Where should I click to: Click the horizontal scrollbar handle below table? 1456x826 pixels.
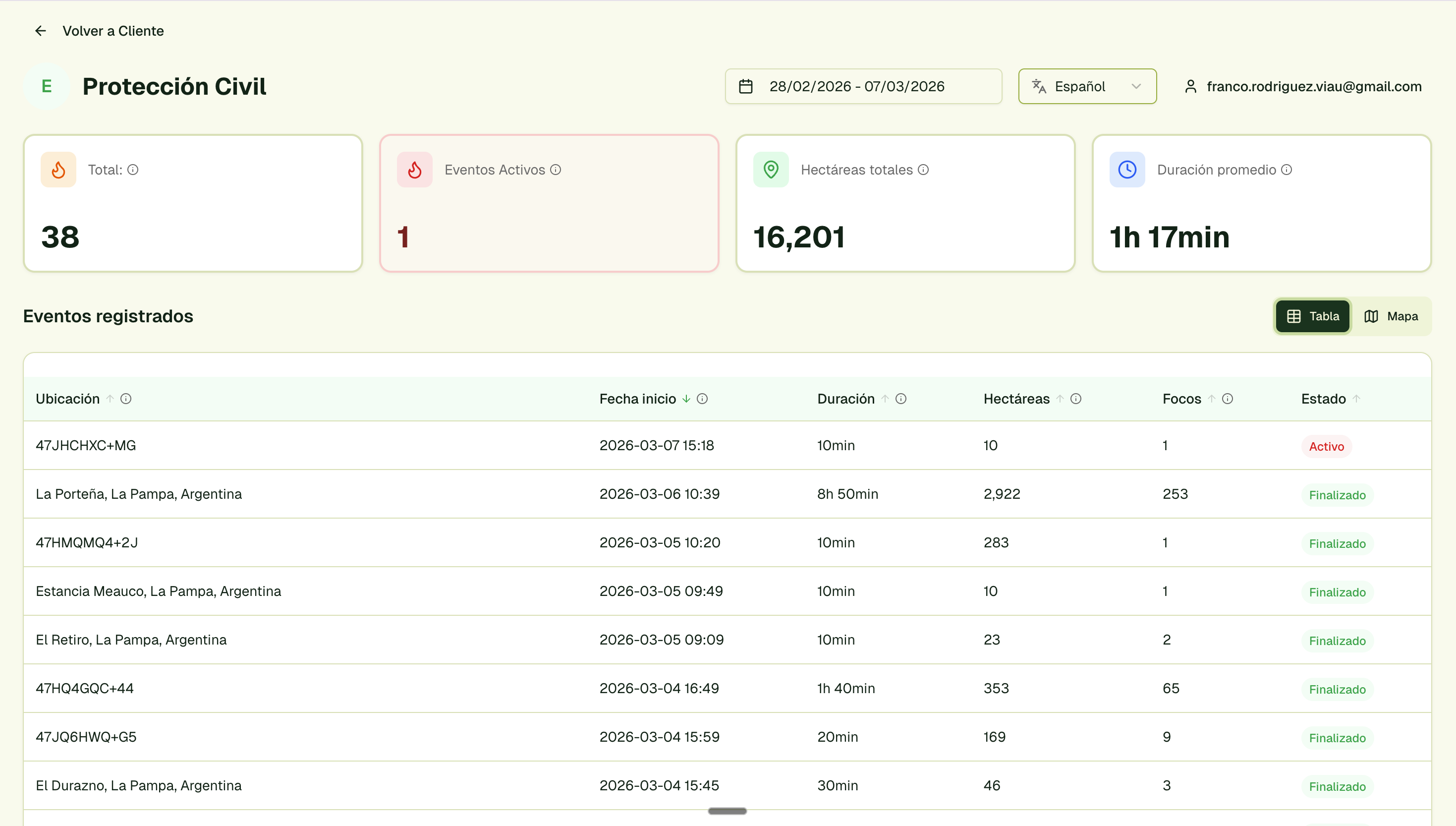tap(727, 811)
